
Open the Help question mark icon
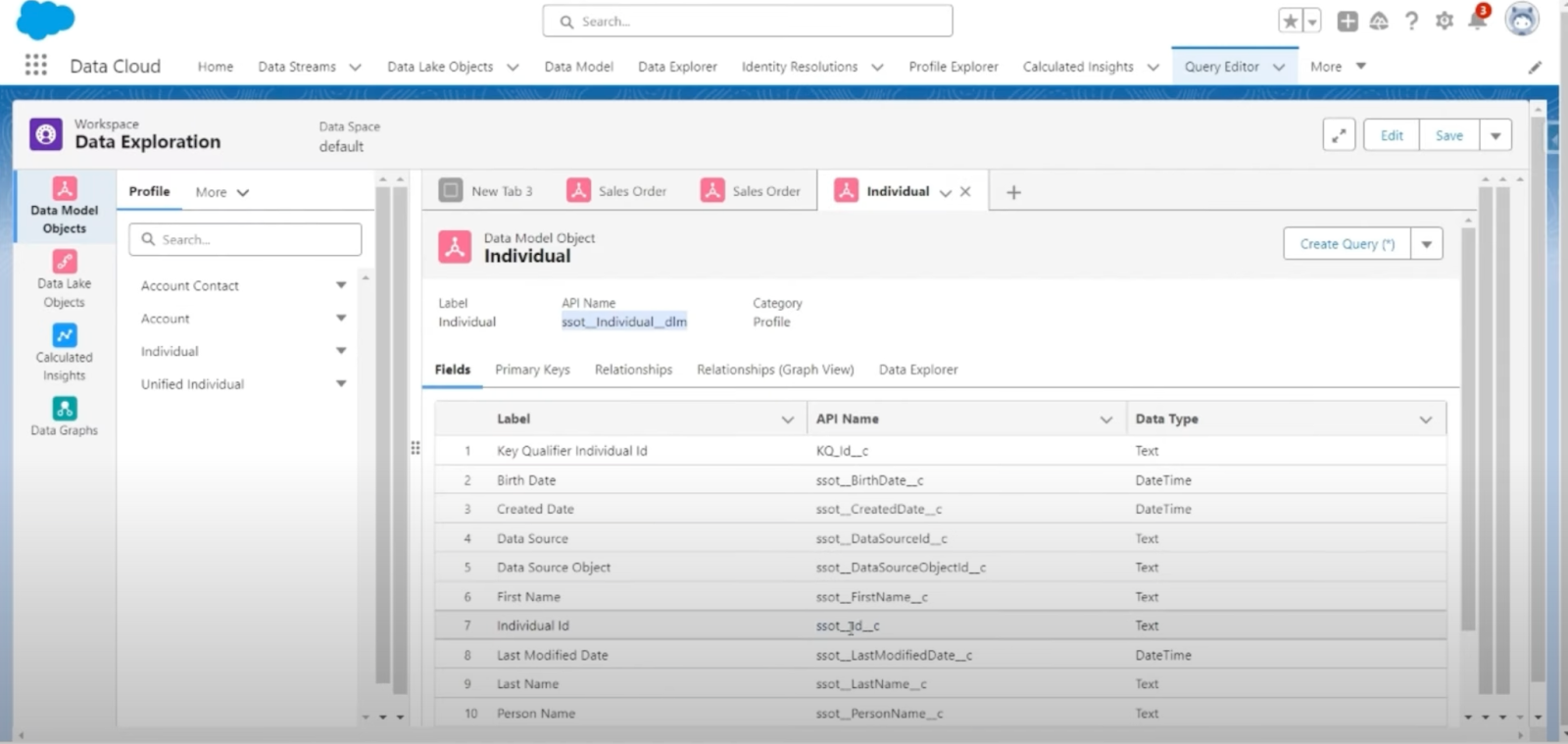click(x=1411, y=21)
